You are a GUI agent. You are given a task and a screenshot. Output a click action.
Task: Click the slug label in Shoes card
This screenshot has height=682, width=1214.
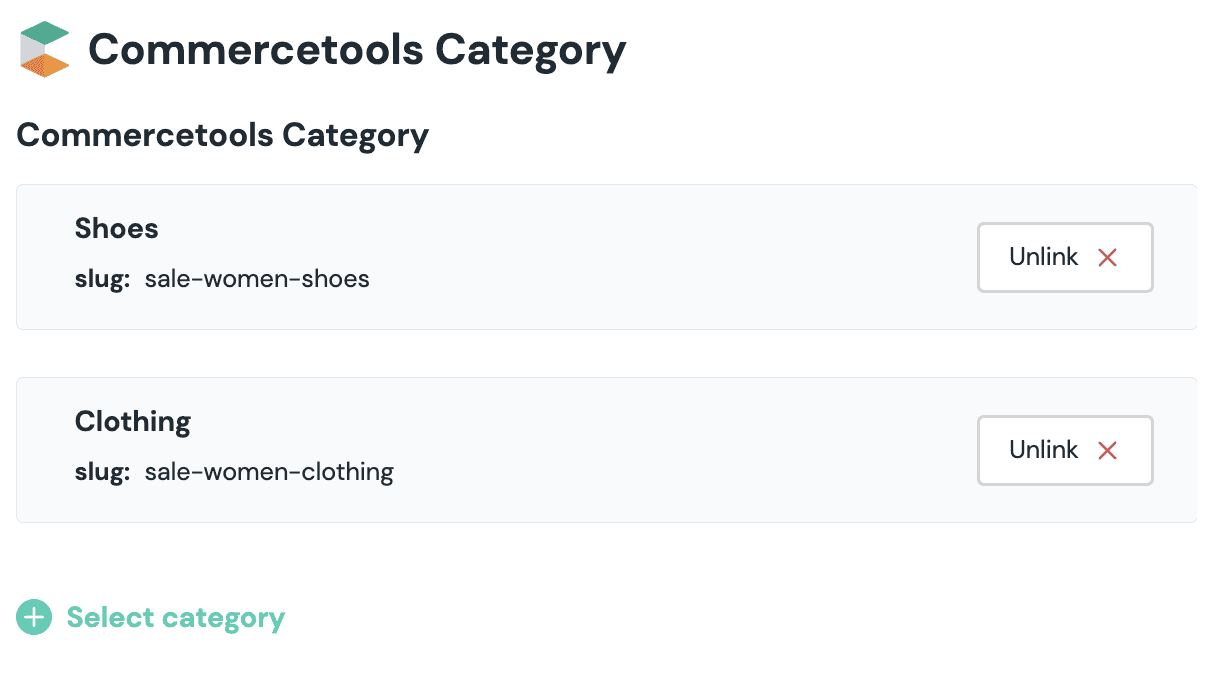pyautogui.click(x=102, y=279)
